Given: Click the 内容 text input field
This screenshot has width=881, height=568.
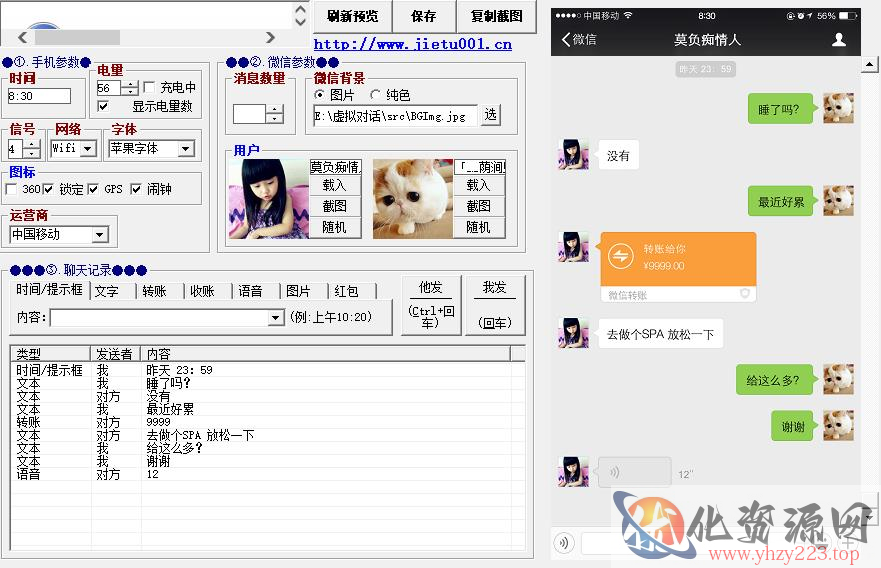Looking at the screenshot, I should (x=159, y=318).
